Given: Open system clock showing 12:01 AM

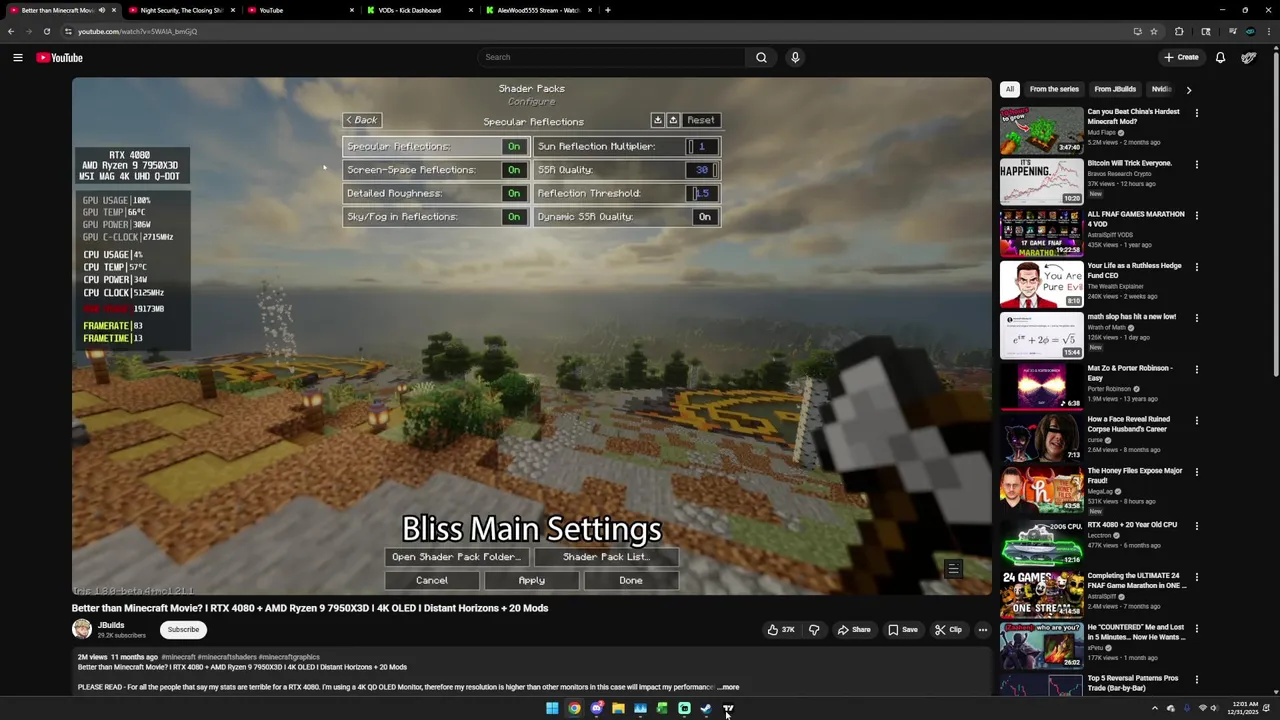Looking at the screenshot, I should [x=1243, y=709].
